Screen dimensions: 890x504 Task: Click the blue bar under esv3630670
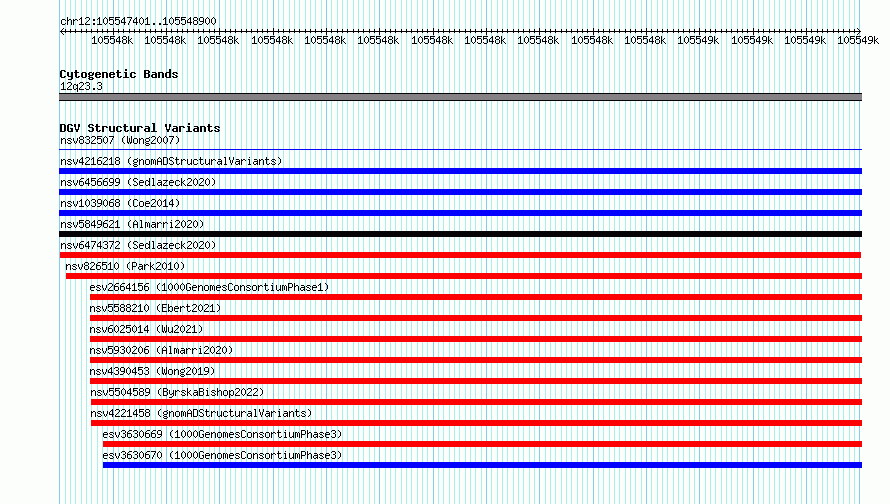pyautogui.click(x=482, y=465)
